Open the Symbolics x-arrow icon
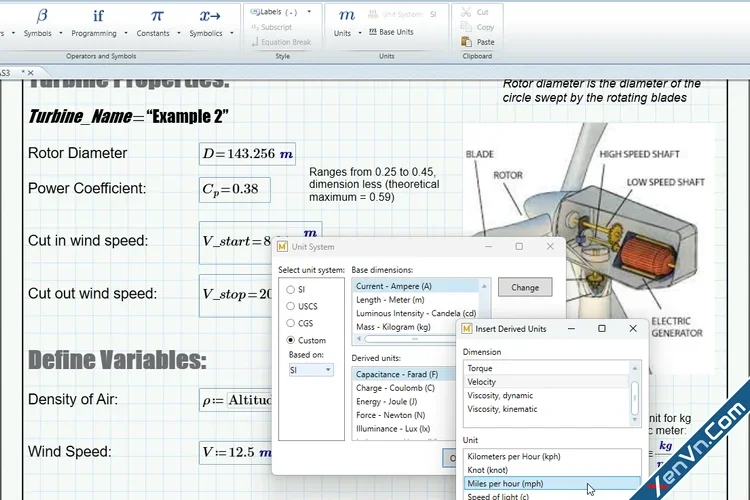The image size is (750, 500). pos(210,16)
